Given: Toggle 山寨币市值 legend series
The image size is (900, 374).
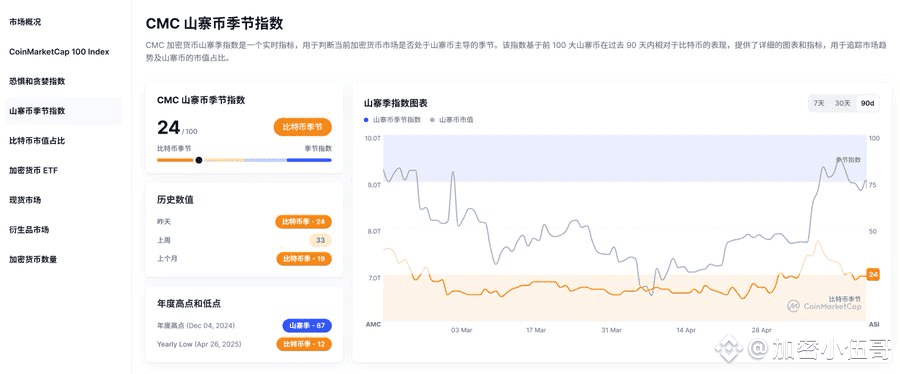Looking at the screenshot, I should 452,120.
